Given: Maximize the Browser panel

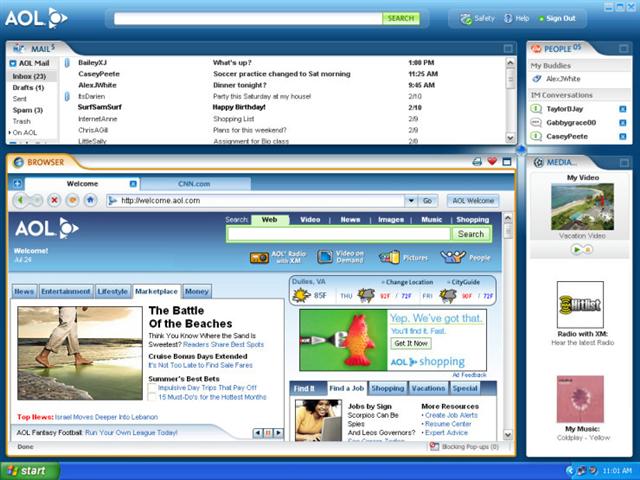Looking at the screenshot, I should pos(507,162).
